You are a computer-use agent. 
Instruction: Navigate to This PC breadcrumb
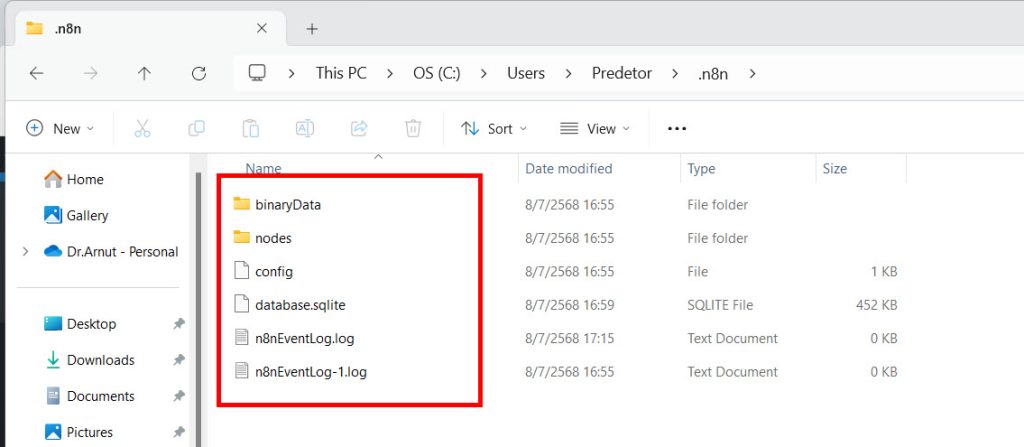(x=341, y=73)
